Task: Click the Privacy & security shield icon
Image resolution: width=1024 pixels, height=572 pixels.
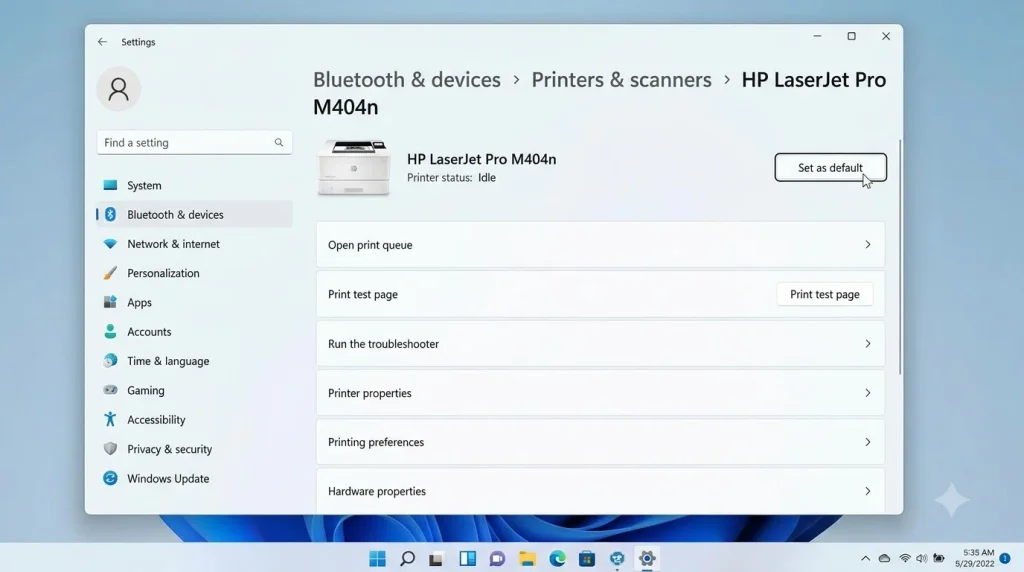Action: 110,449
